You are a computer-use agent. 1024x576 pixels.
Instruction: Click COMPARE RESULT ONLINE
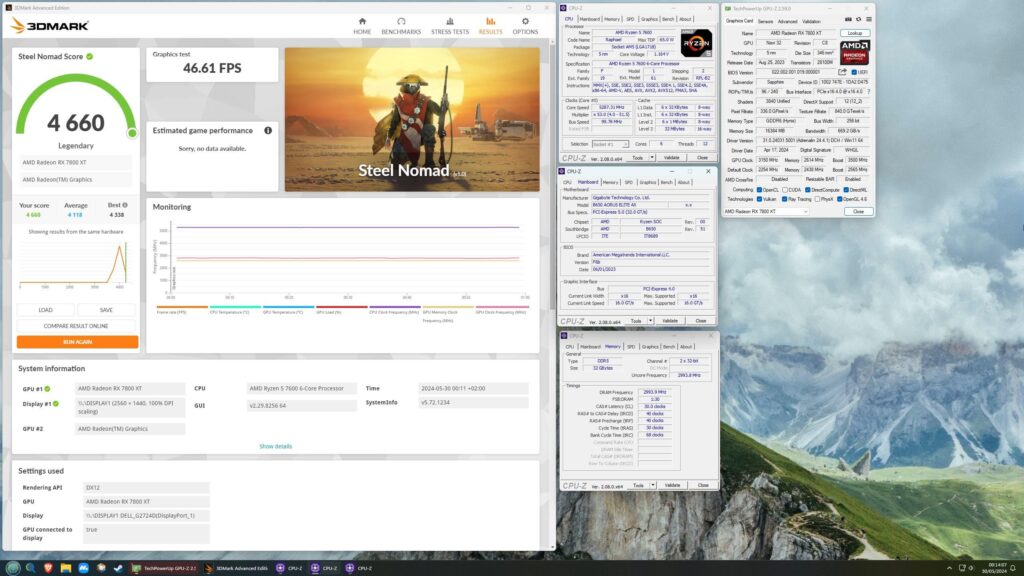click(x=76, y=325)
